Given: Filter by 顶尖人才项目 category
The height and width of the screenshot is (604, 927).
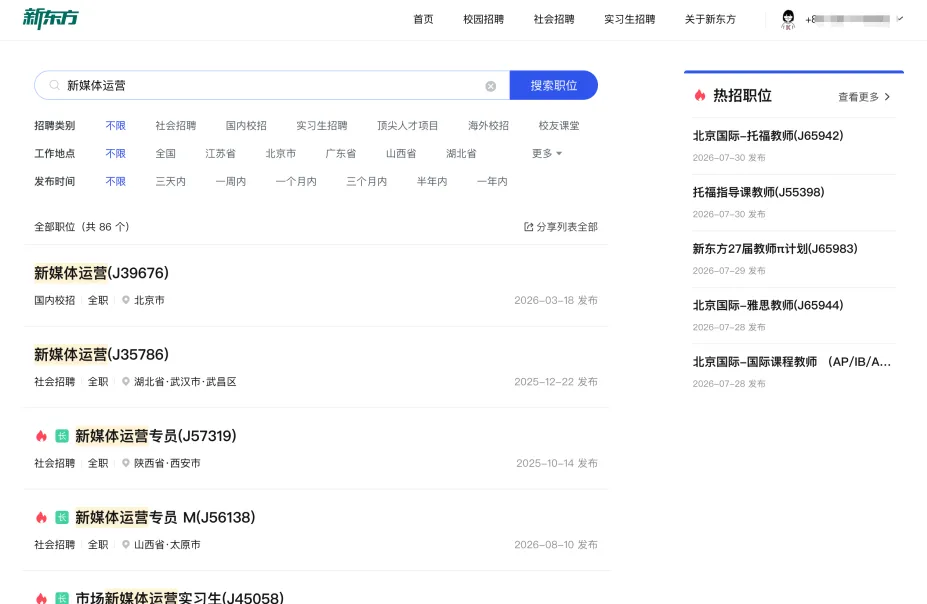Looking at the screenshot, I should pos(407,126).
